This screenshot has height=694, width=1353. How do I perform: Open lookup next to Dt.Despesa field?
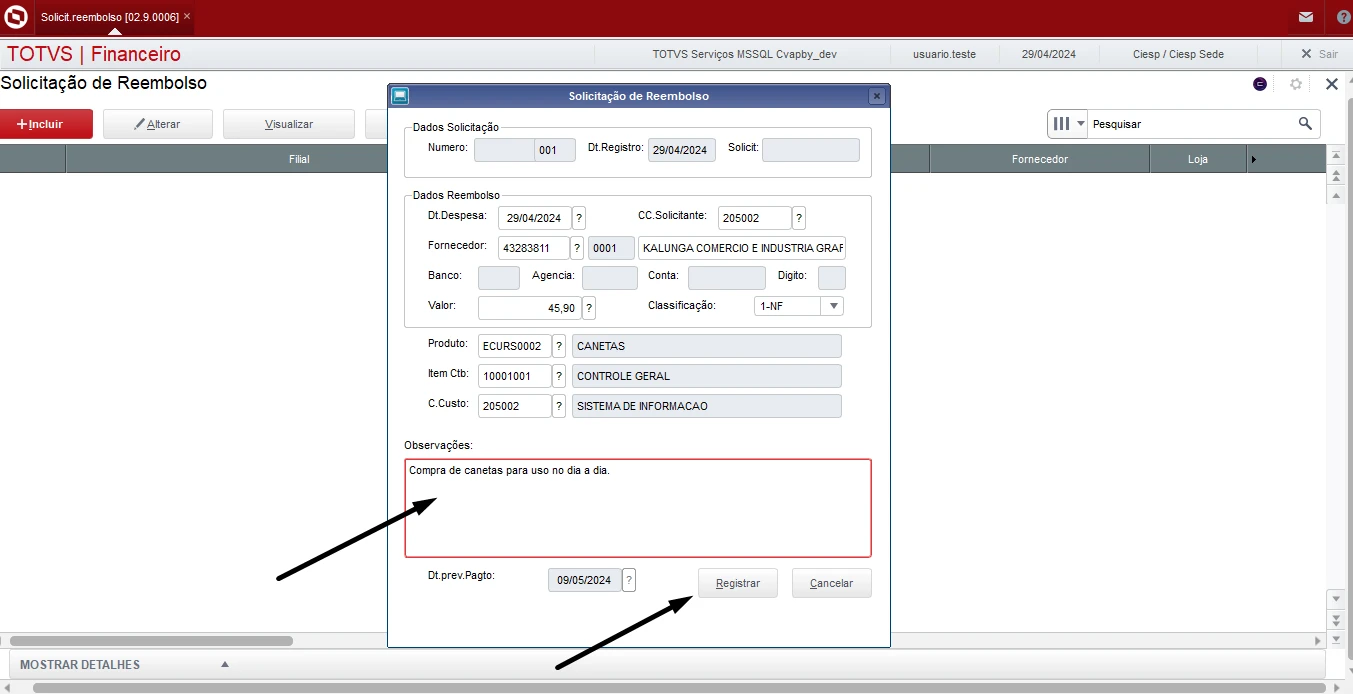(x=579, y=218)
